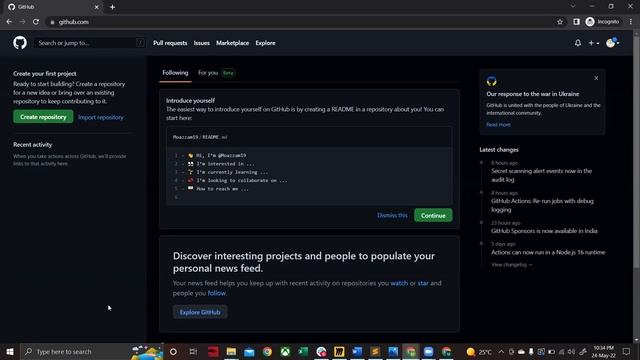Viewport: 640px width, 360px height.
Task: Click View changelog link
Action: (511, 264)
